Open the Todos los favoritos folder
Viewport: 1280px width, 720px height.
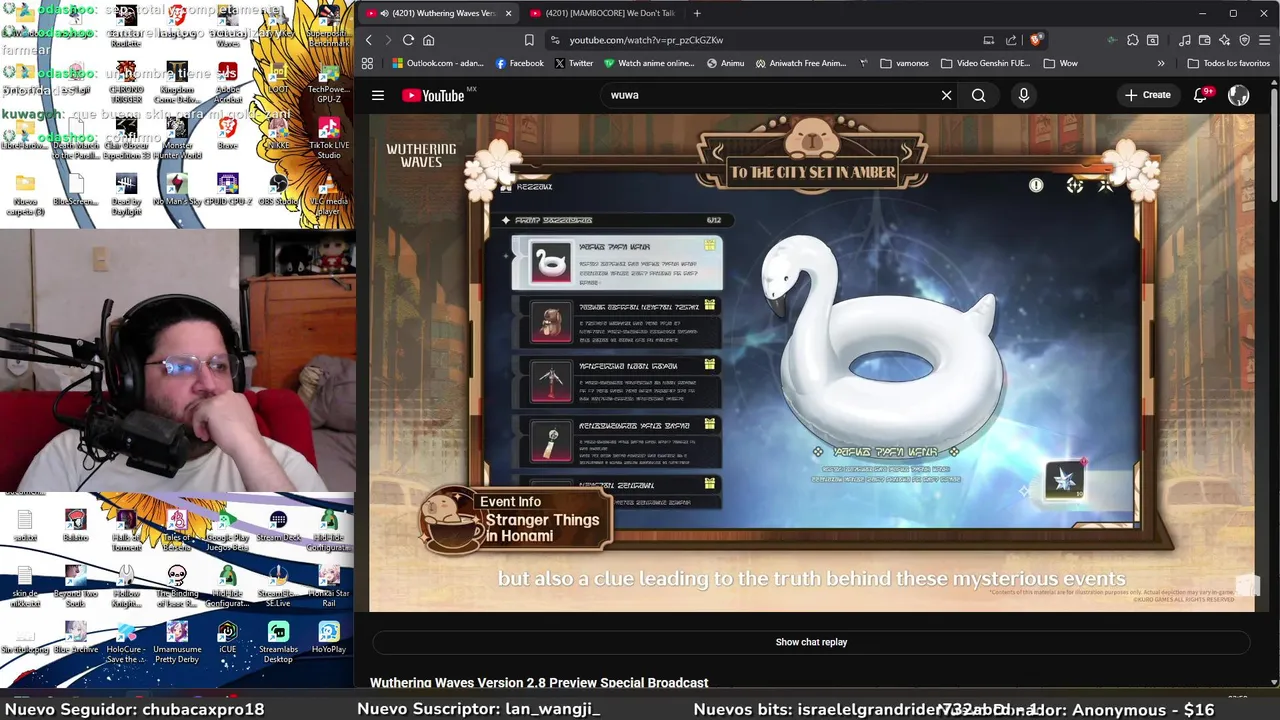[x=1228, y=63]
